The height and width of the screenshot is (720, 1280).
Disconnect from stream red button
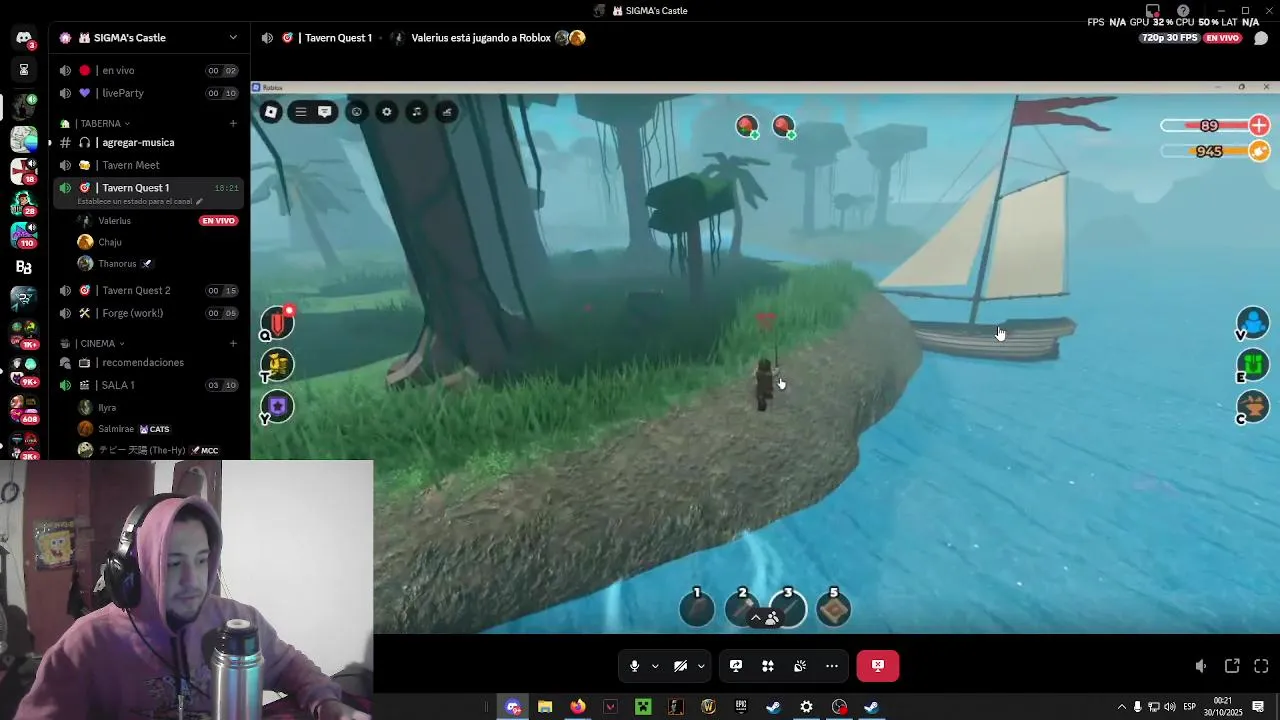coord(877,666)
